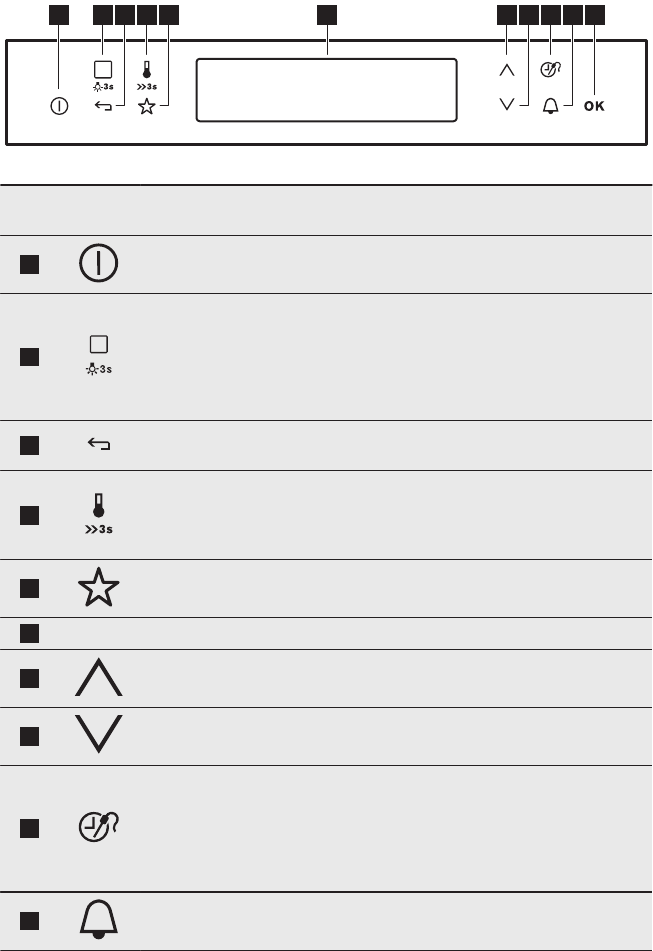This screenshot has height=951, width=653.
Task: Click the square light 3s icon in the legend
Action: click(98, 344)
